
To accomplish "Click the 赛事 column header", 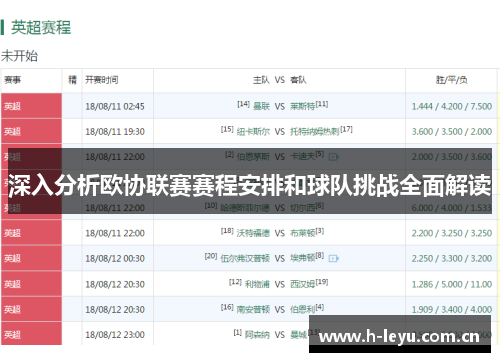I will (12, 80).
